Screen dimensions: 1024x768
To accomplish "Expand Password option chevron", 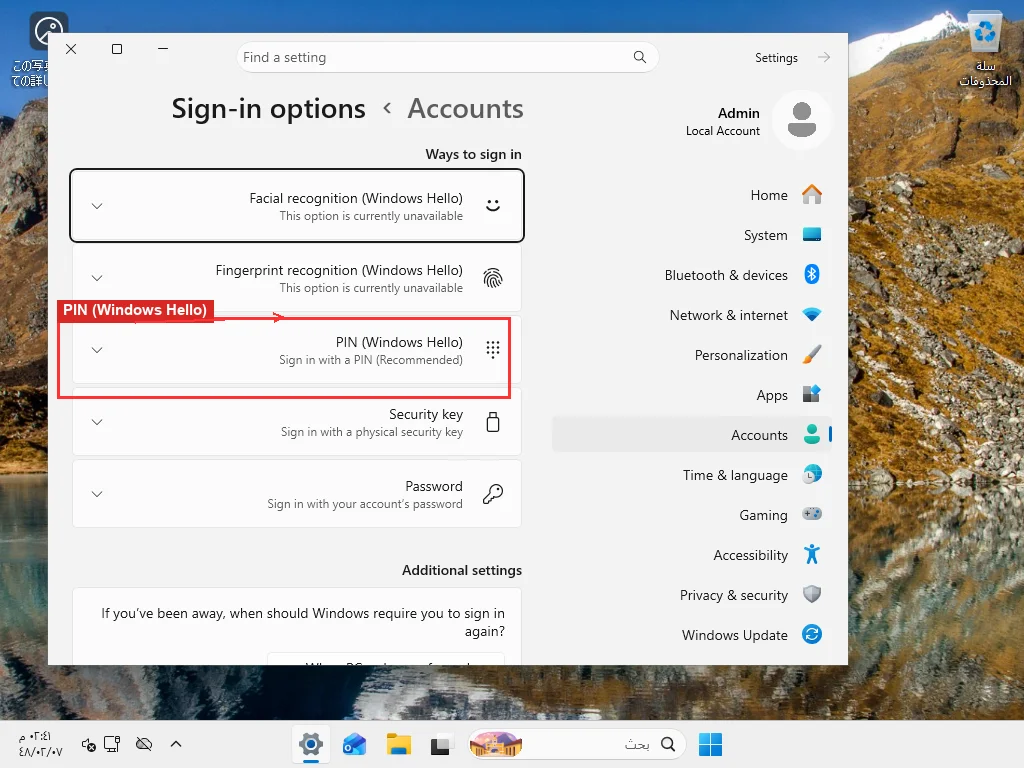I will 97,494.
